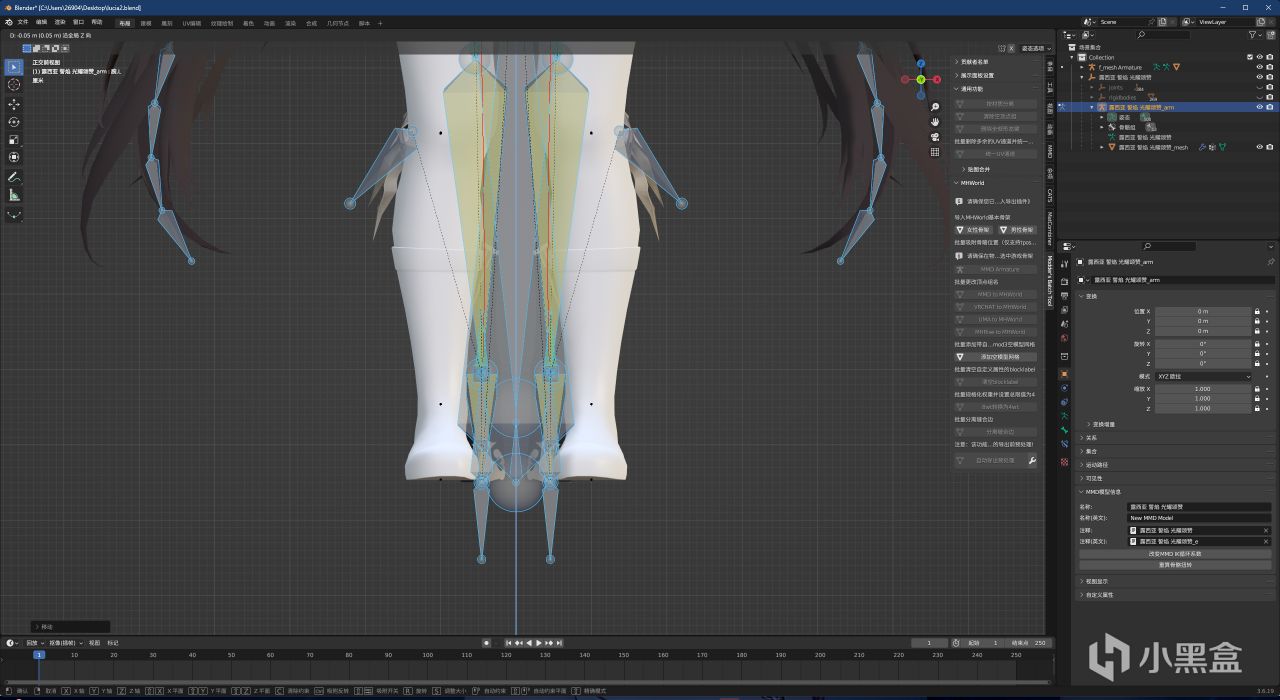Toggle camera view icon in viewport
This screenshot has width=1280, height=700.
pos(934,137)
